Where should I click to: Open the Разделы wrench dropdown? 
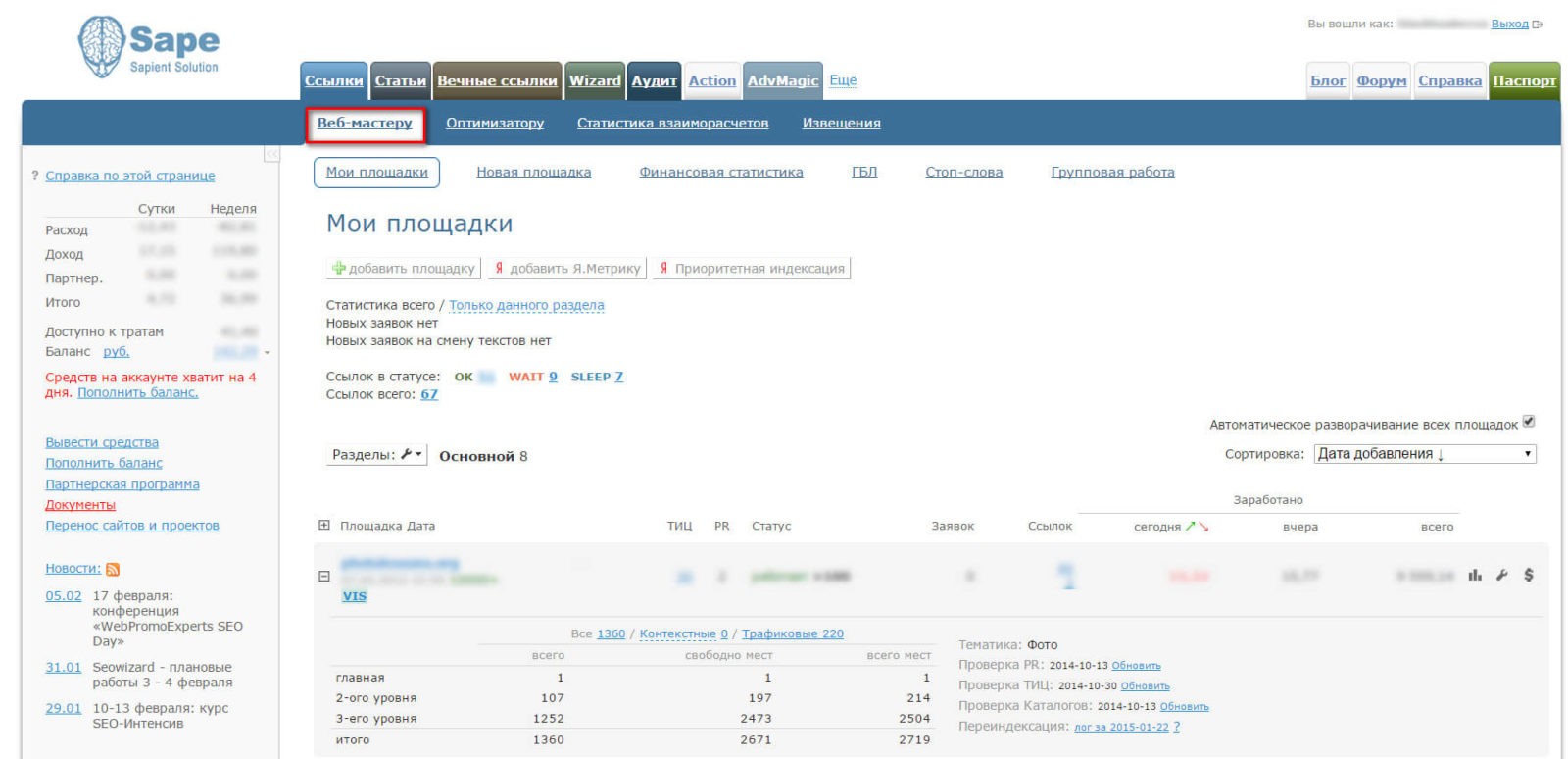pyautogui.click(x=376, y=455)
